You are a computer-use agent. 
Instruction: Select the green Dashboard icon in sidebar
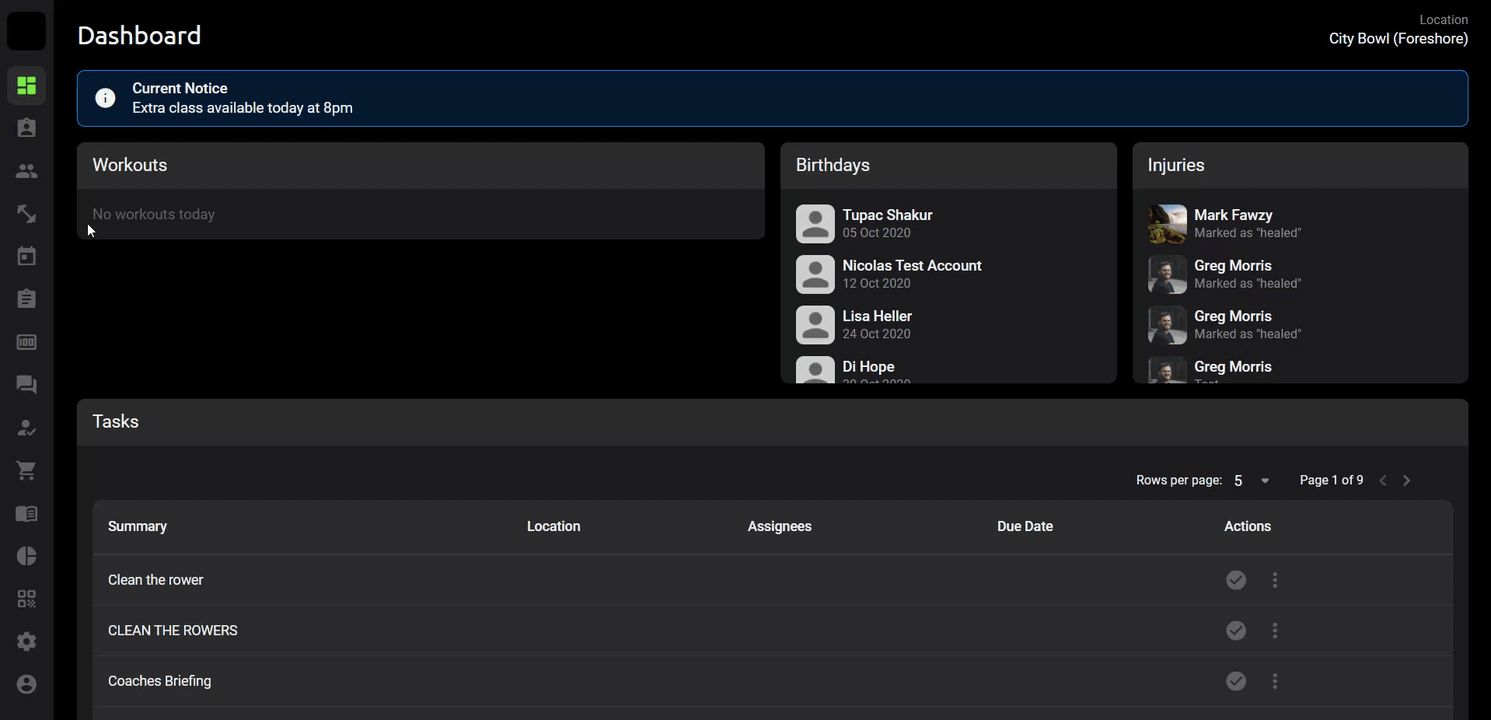click(x=26, y=86)
